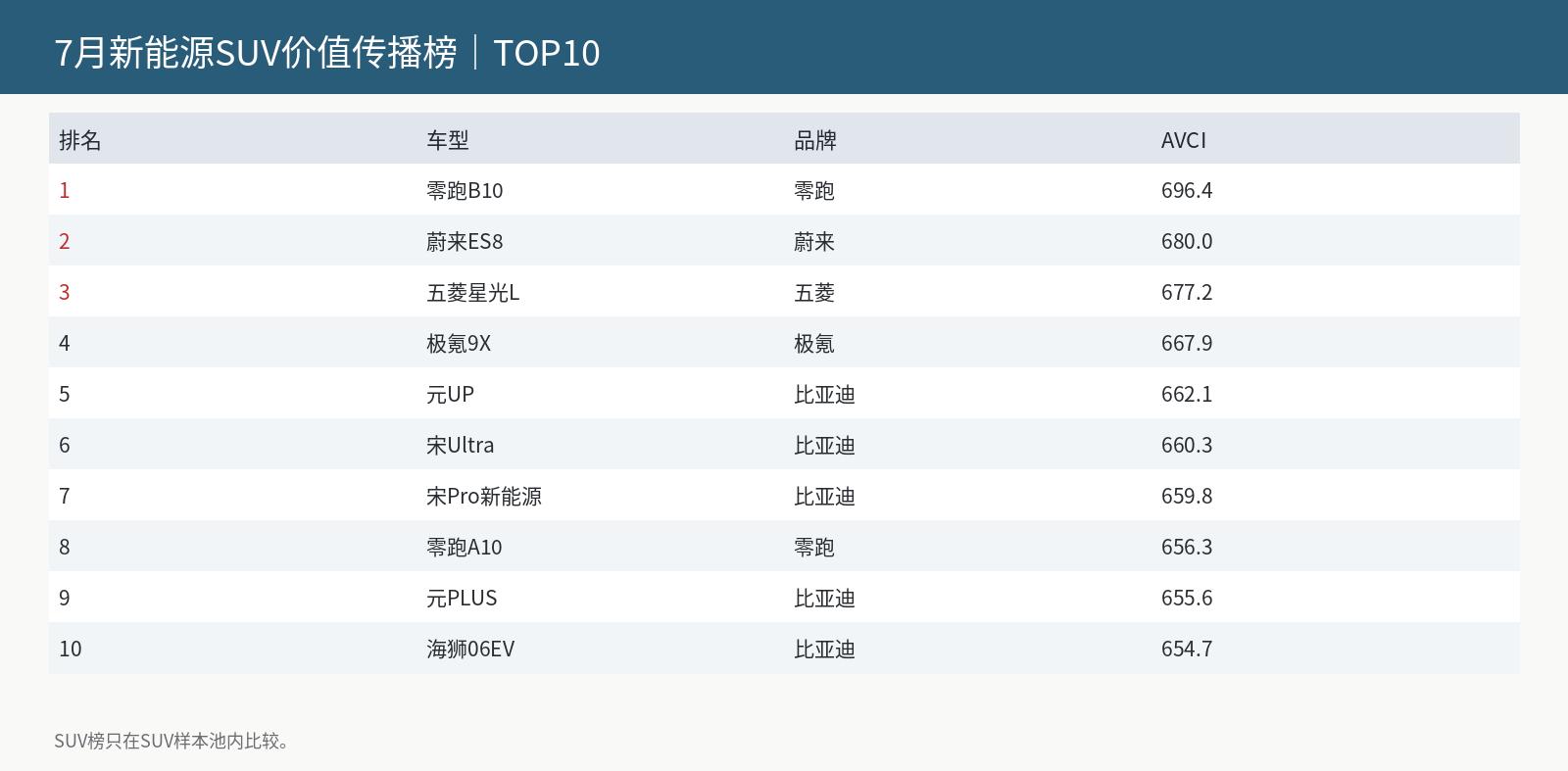The image size is (1568, 771).
Task: Select the model name "蔚来ES8"
Action: pyautogui.click(x=465, y=241)
